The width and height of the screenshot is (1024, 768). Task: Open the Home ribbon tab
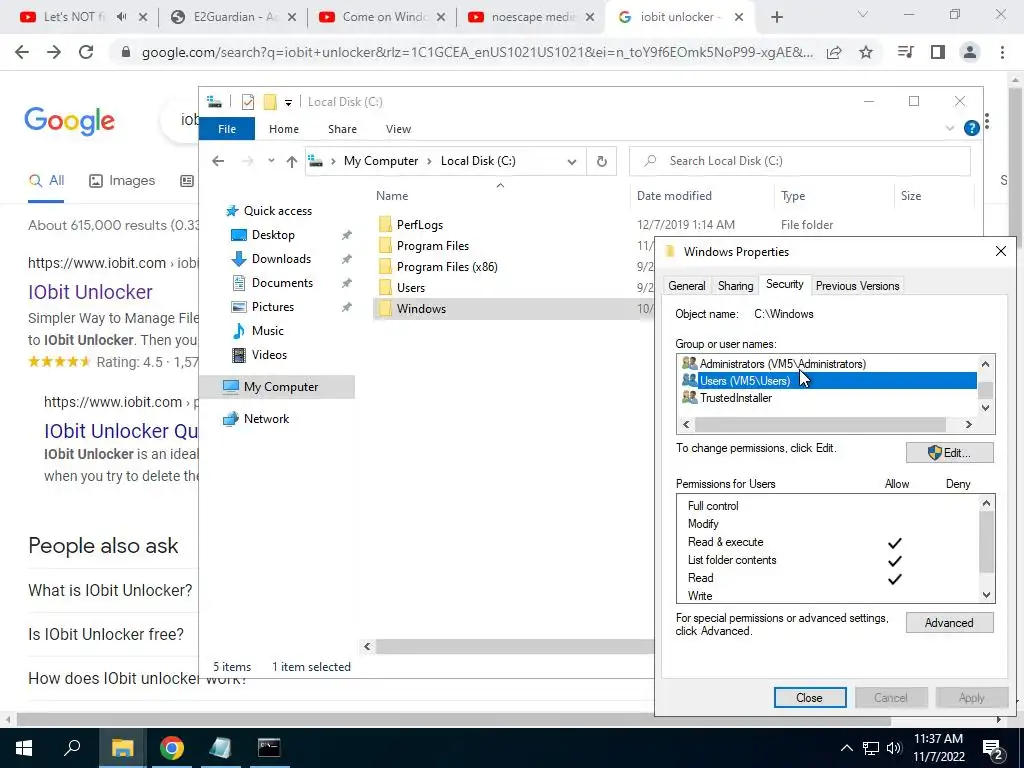(x=283, y=129)
